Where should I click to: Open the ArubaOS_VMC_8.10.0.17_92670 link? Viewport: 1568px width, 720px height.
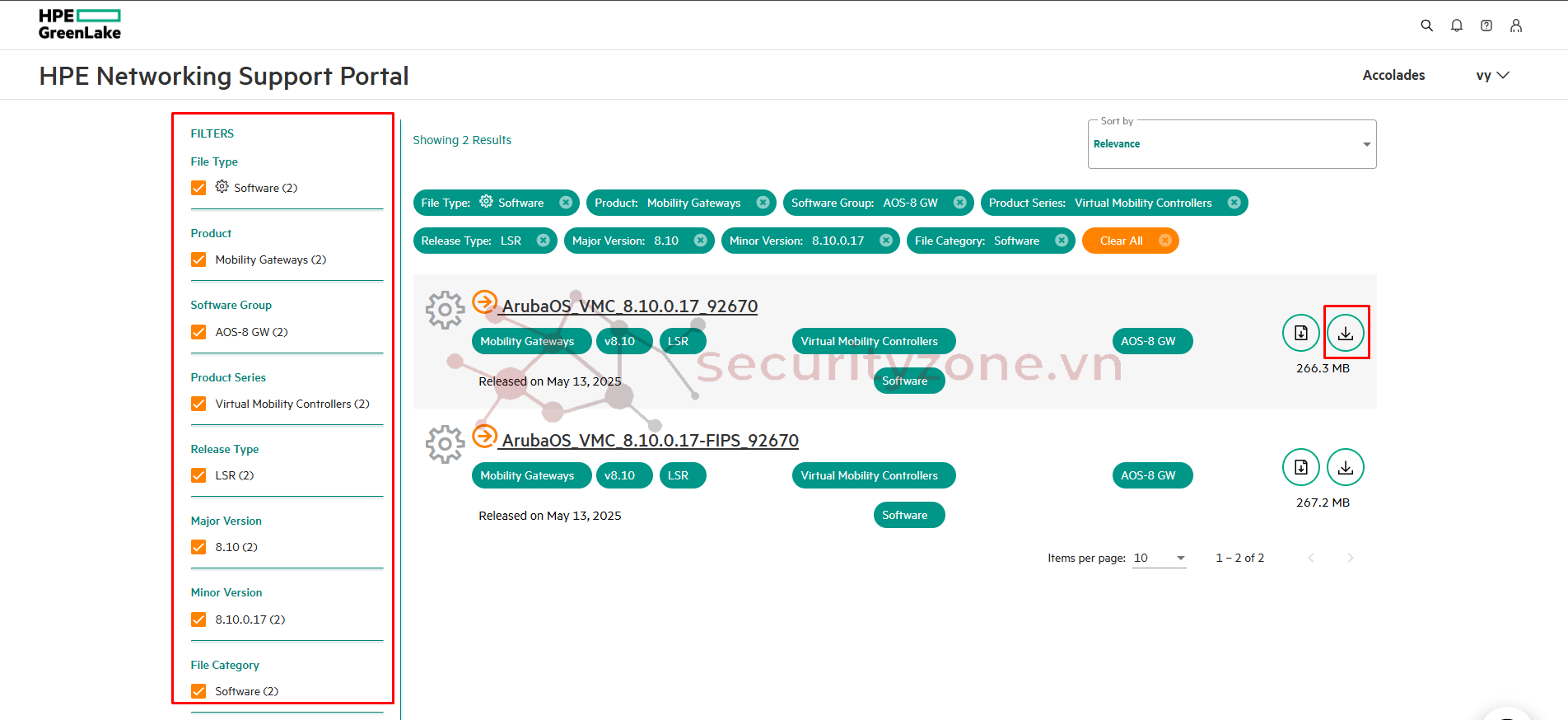[x=630, y=306]
